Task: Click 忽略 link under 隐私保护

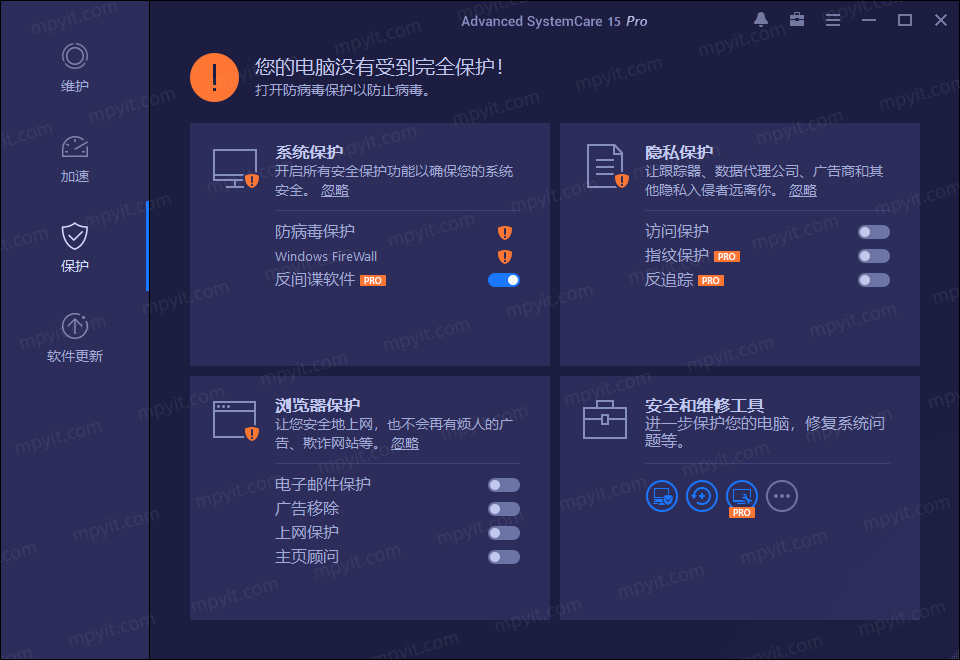Action: pos(803,190)
